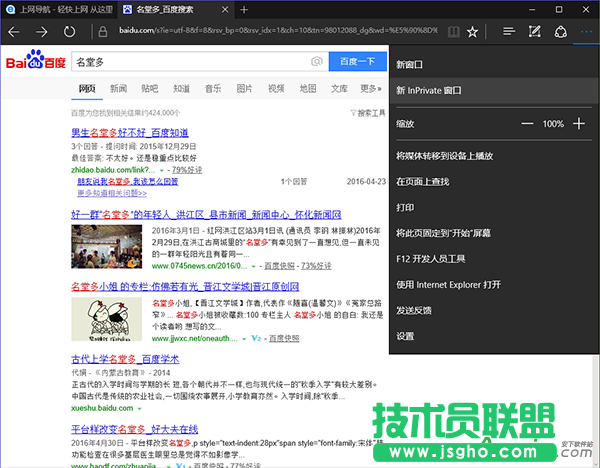Click the 73%好评 rating link
This screenshot has height=468, width=600.
(316, 266)
